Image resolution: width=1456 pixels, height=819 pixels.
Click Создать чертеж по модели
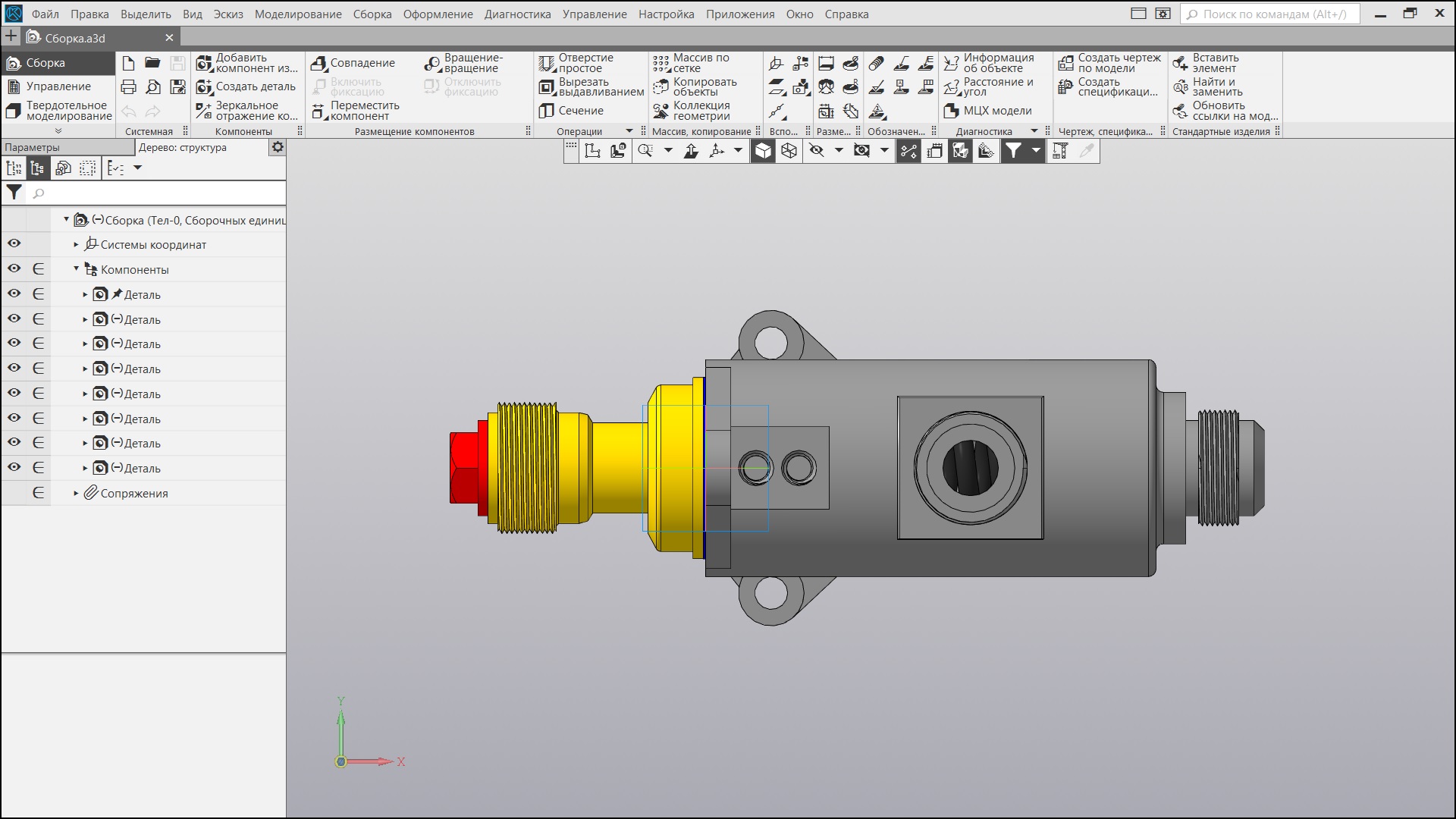(1109, 63)
